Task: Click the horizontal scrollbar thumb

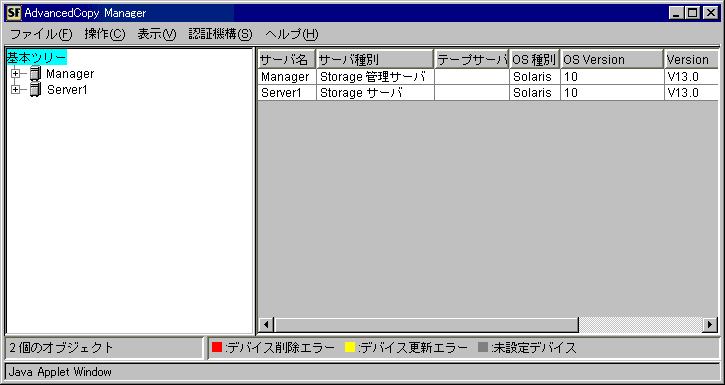Action: point(426,324)
